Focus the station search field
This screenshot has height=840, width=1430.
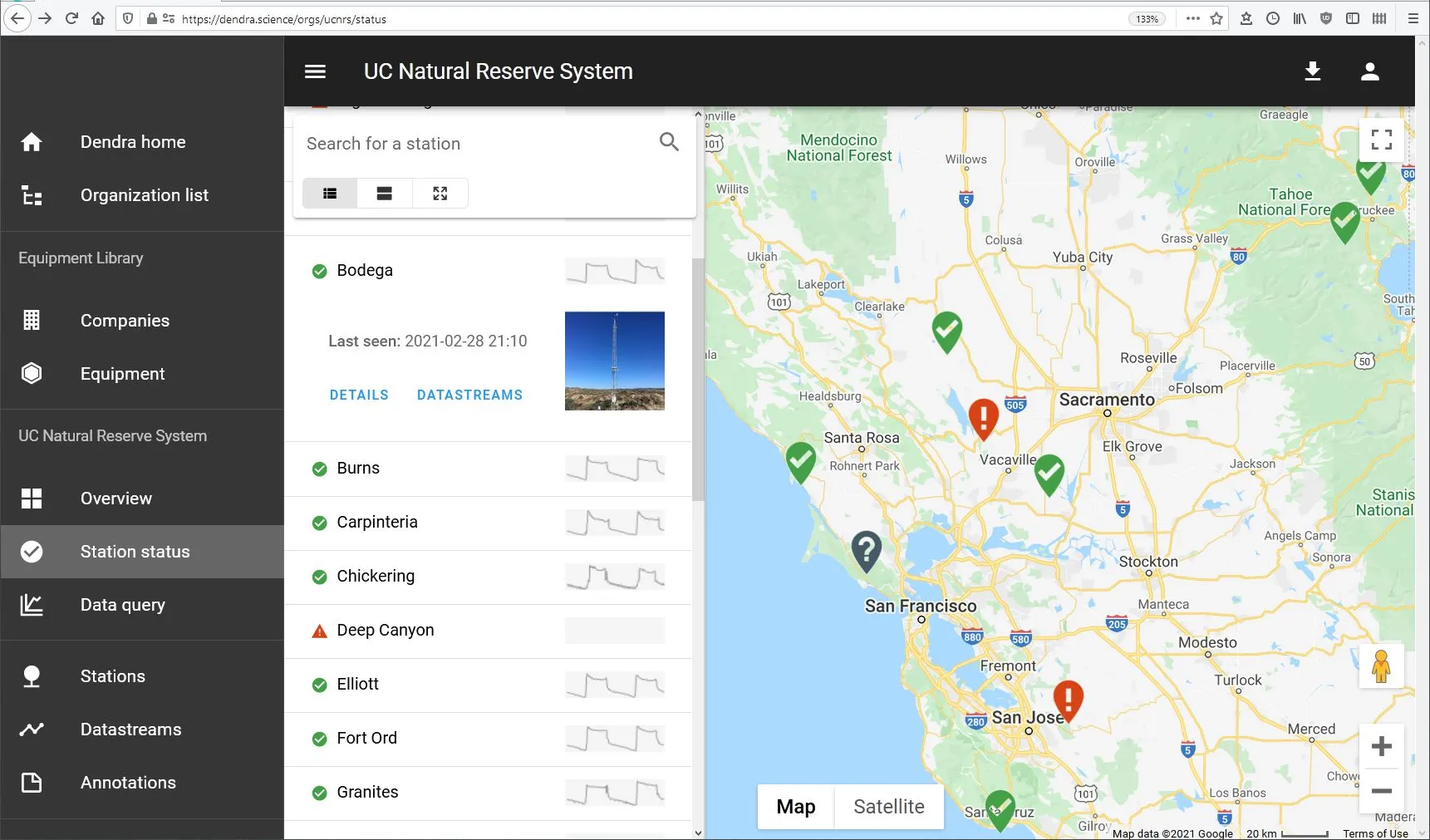click(x=478, y=144)
